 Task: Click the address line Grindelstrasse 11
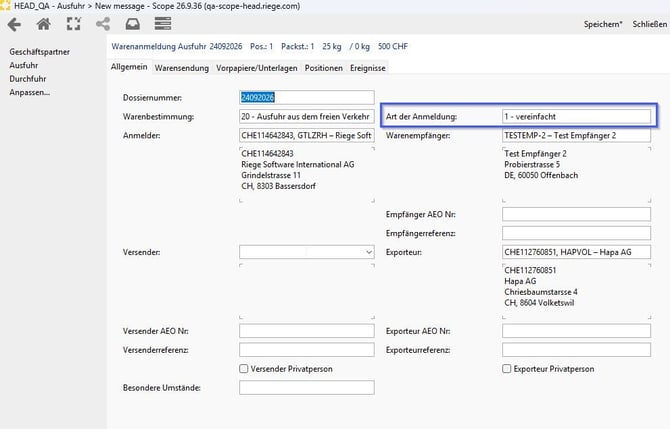[271, 175]
